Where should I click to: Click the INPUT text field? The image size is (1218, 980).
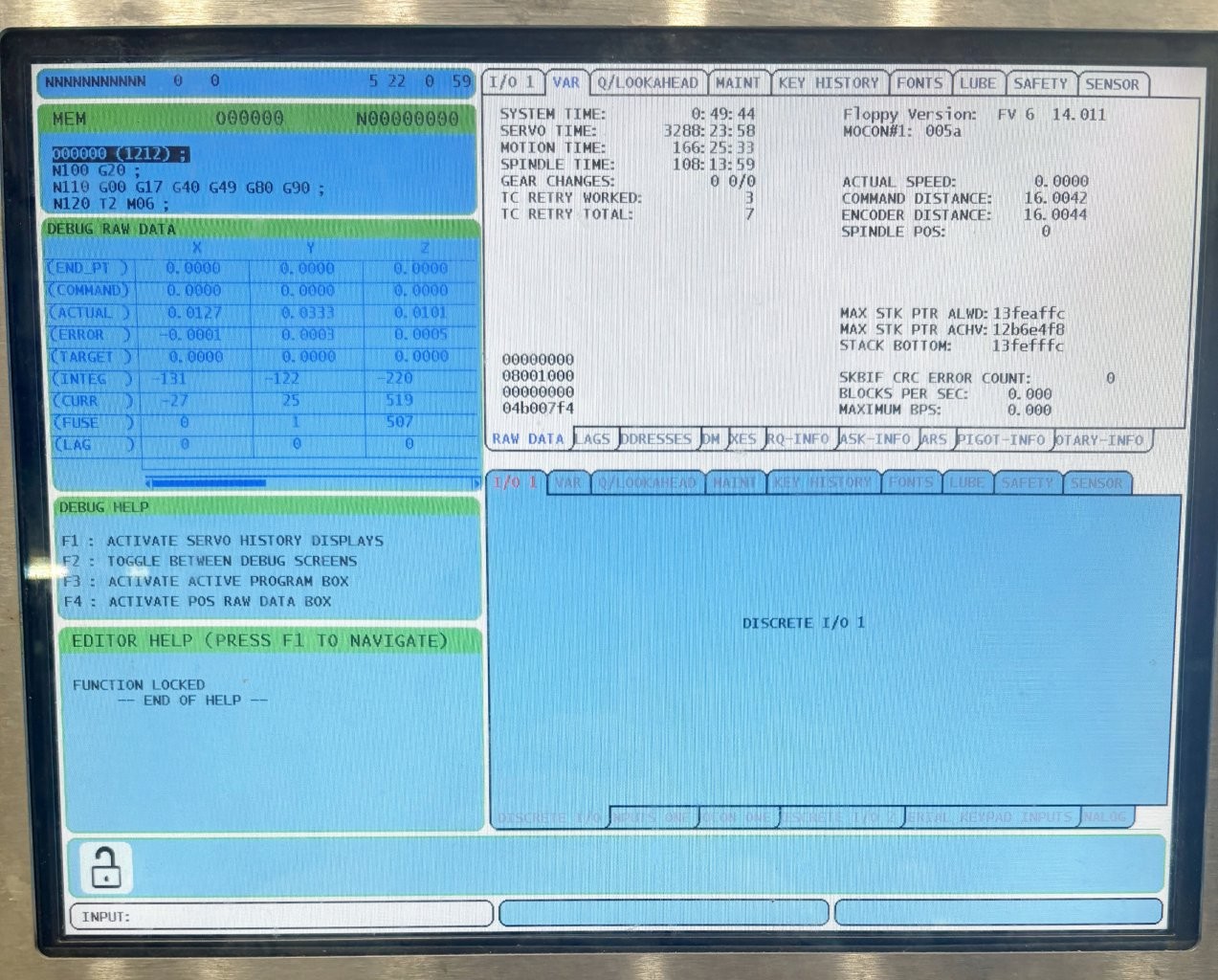click(281, 916)
